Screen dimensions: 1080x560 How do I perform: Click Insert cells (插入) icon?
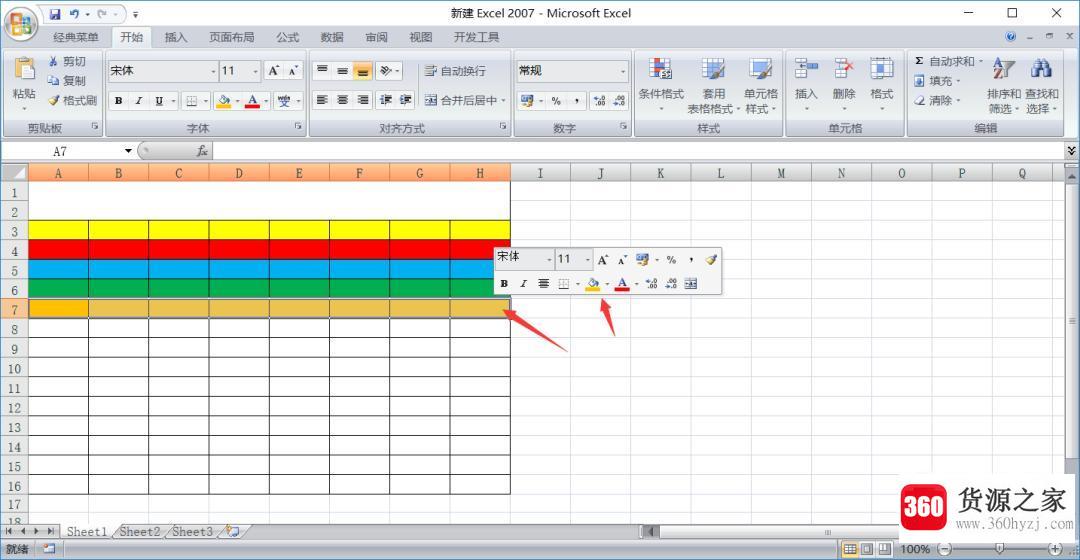coord(806,69)
